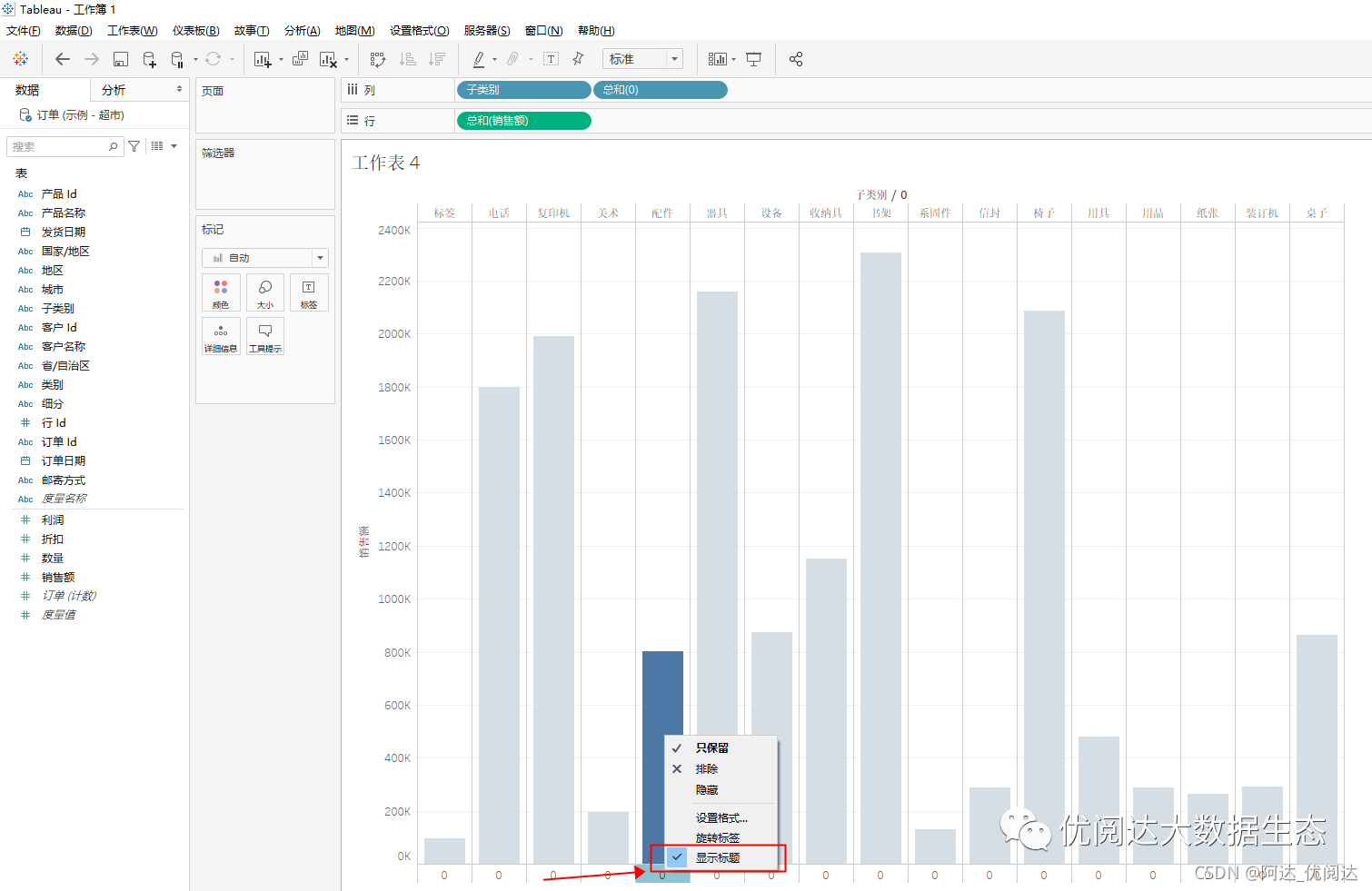Image resolution: width=1372 pixels, height=891 pixels.
Task: Click the 颜色 marks card button
Action: coord(221,293)
